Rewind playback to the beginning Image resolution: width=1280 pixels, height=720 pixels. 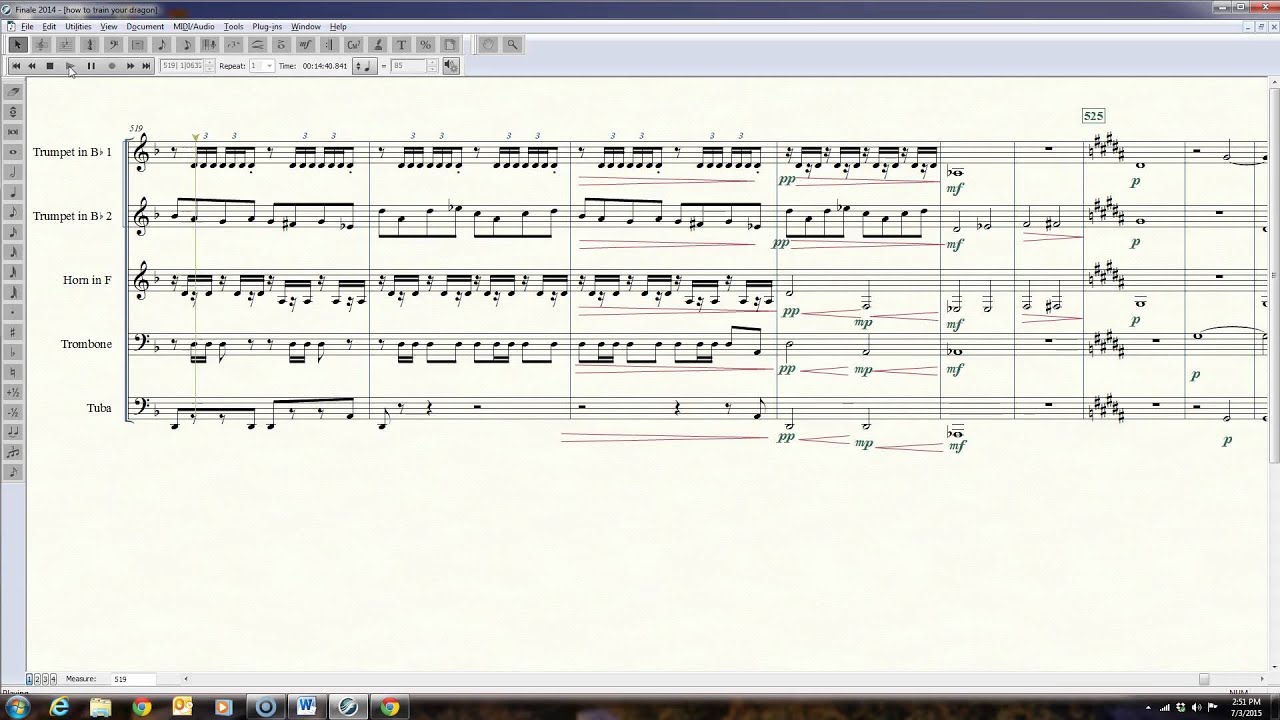coord(15,66)
